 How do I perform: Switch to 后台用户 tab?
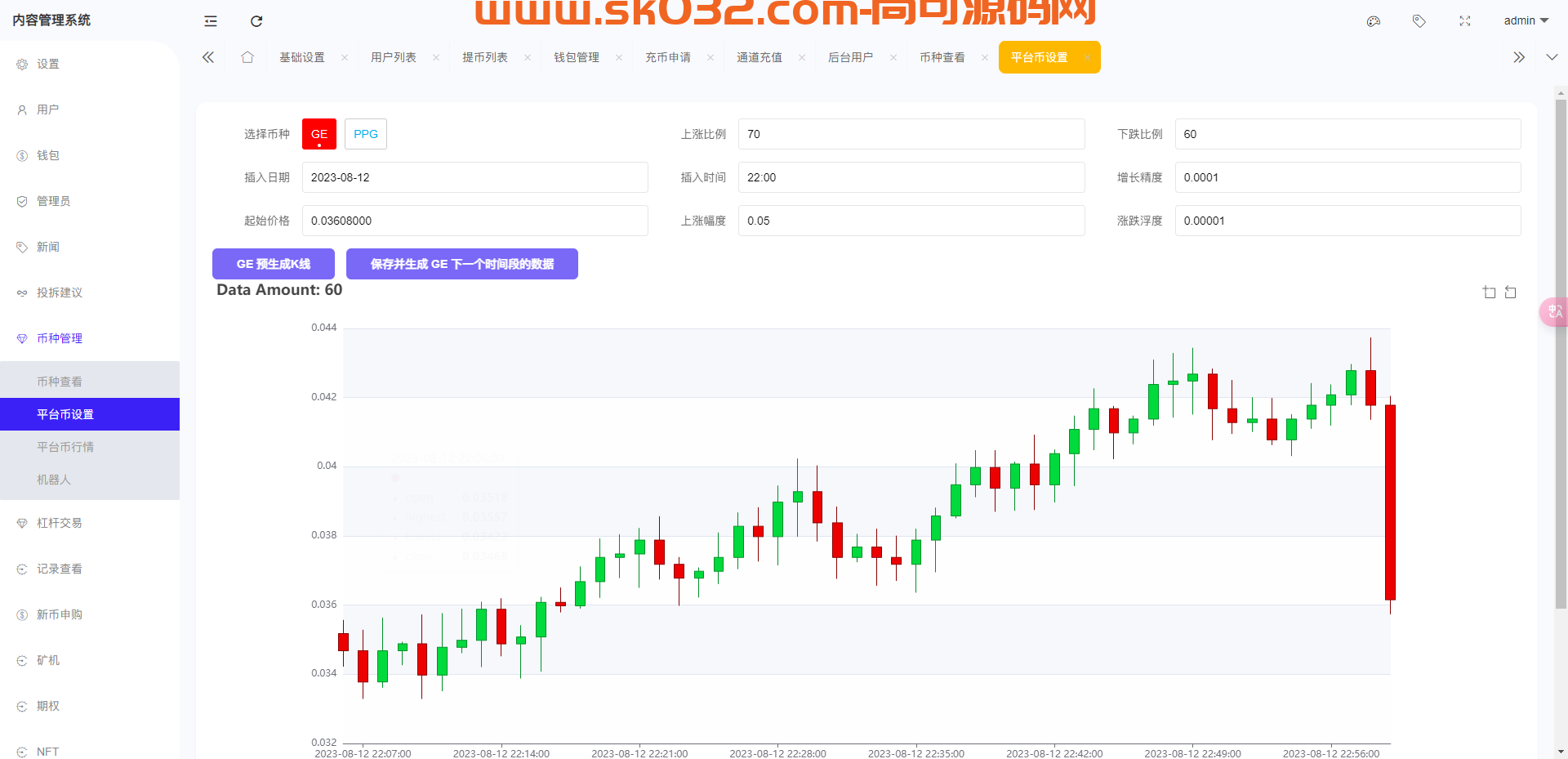coord(851,57)
